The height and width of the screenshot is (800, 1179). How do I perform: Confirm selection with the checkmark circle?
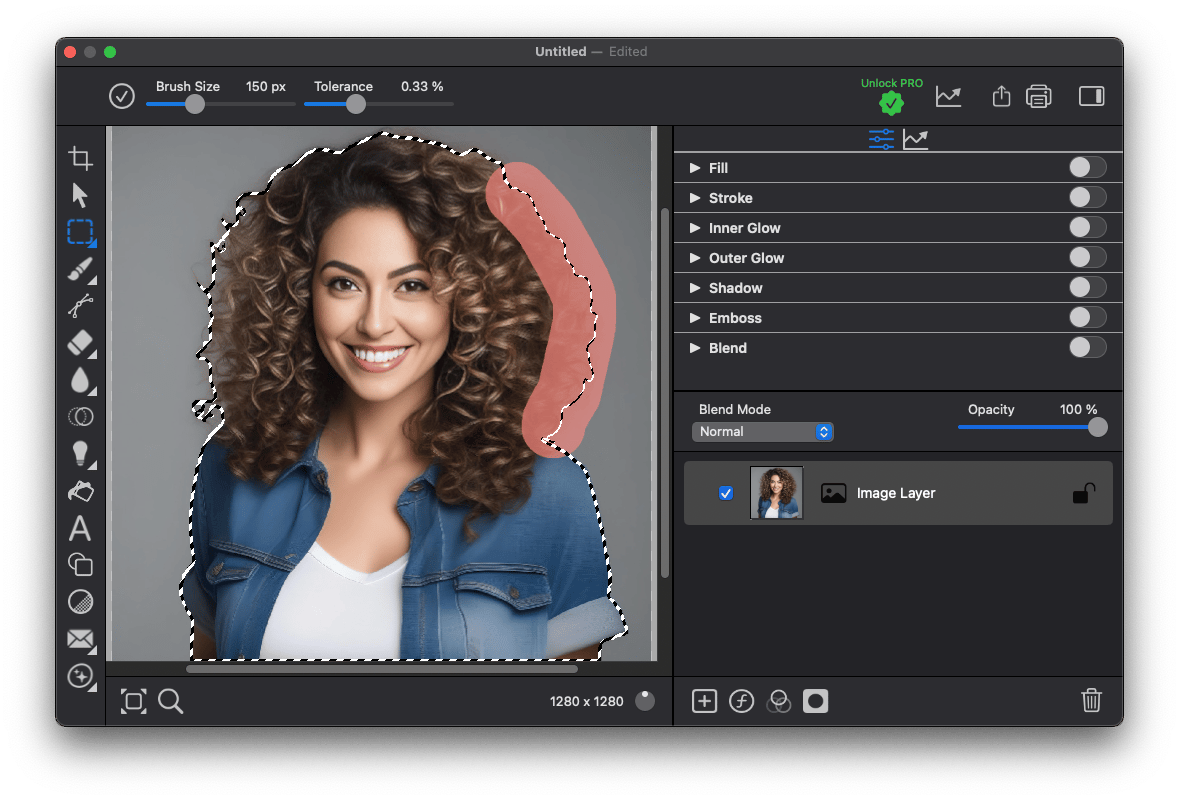122,96
